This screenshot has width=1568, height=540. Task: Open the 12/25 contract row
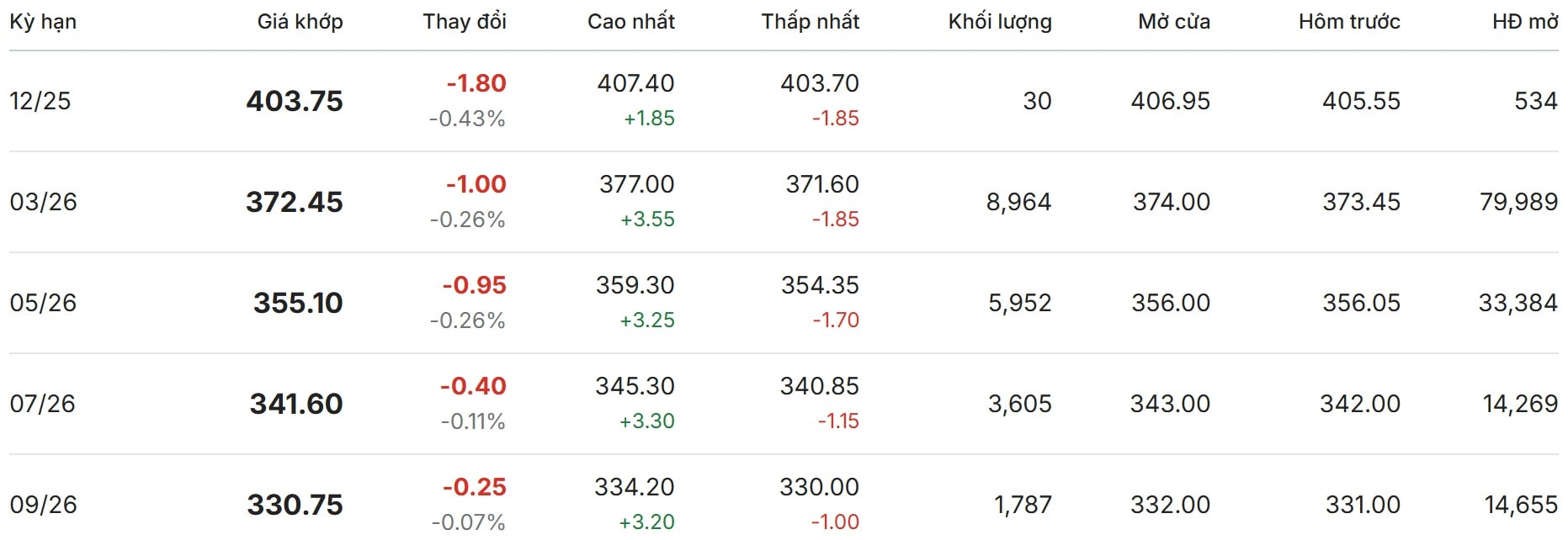[40, 101]
